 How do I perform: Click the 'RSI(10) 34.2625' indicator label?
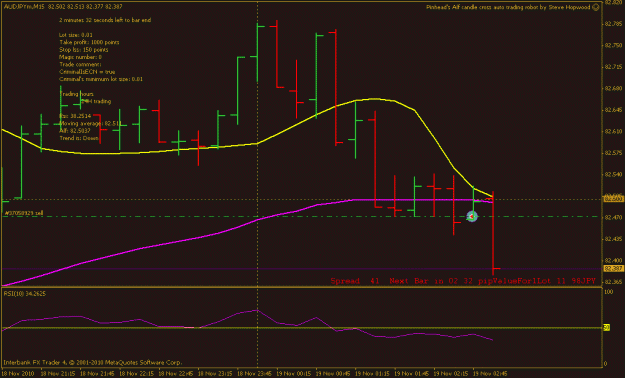coord(25,293)
